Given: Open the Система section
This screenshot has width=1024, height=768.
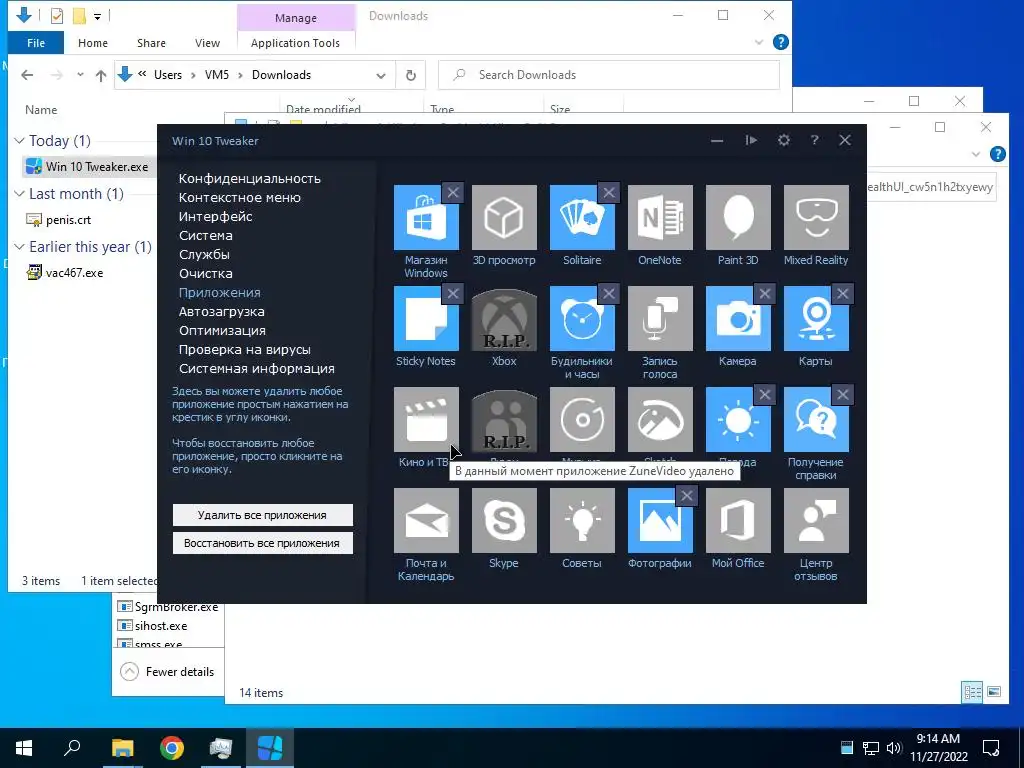Looking at the screenshot, I should [206, 235].
